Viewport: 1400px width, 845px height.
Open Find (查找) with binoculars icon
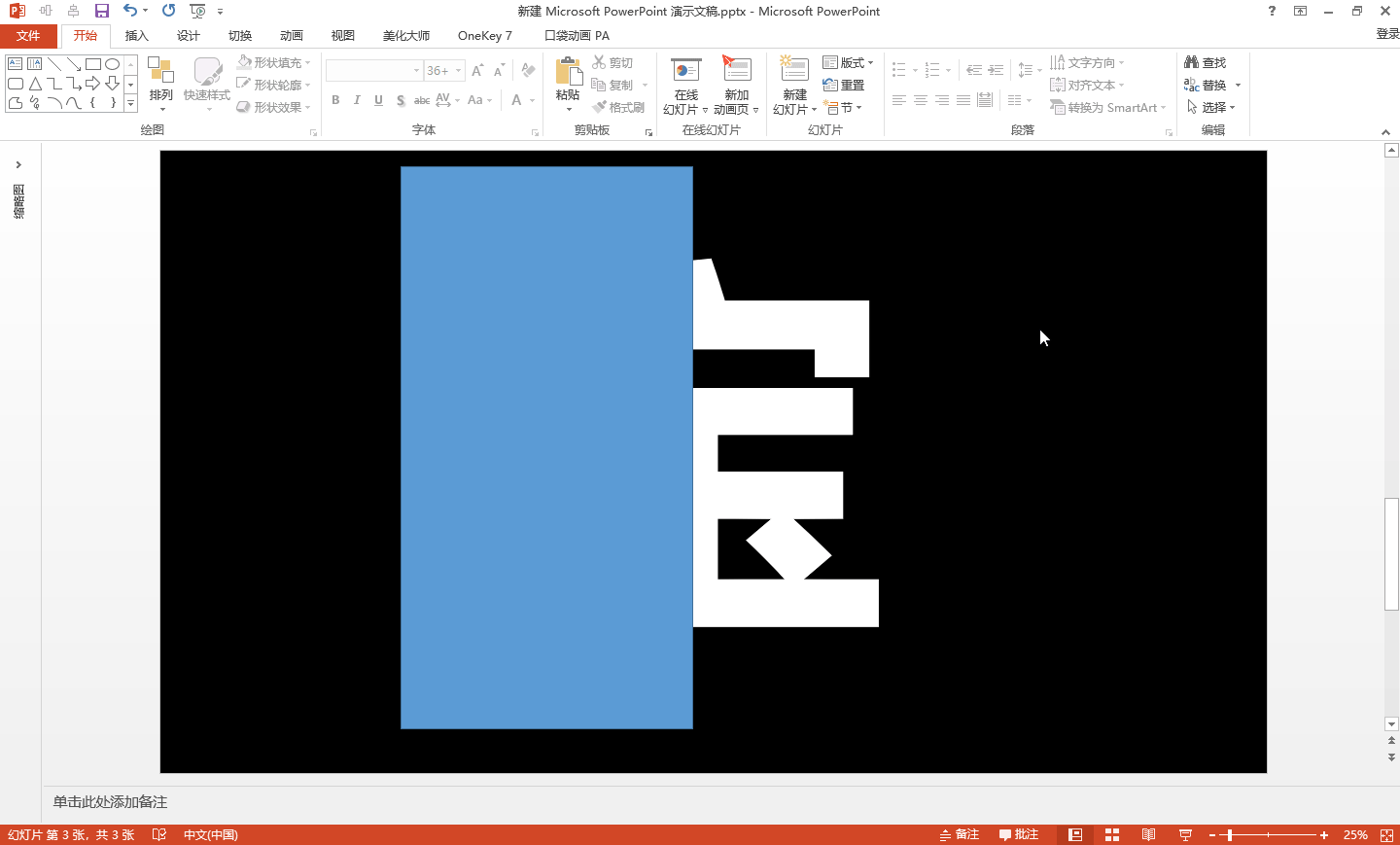tap(1206, 62)
